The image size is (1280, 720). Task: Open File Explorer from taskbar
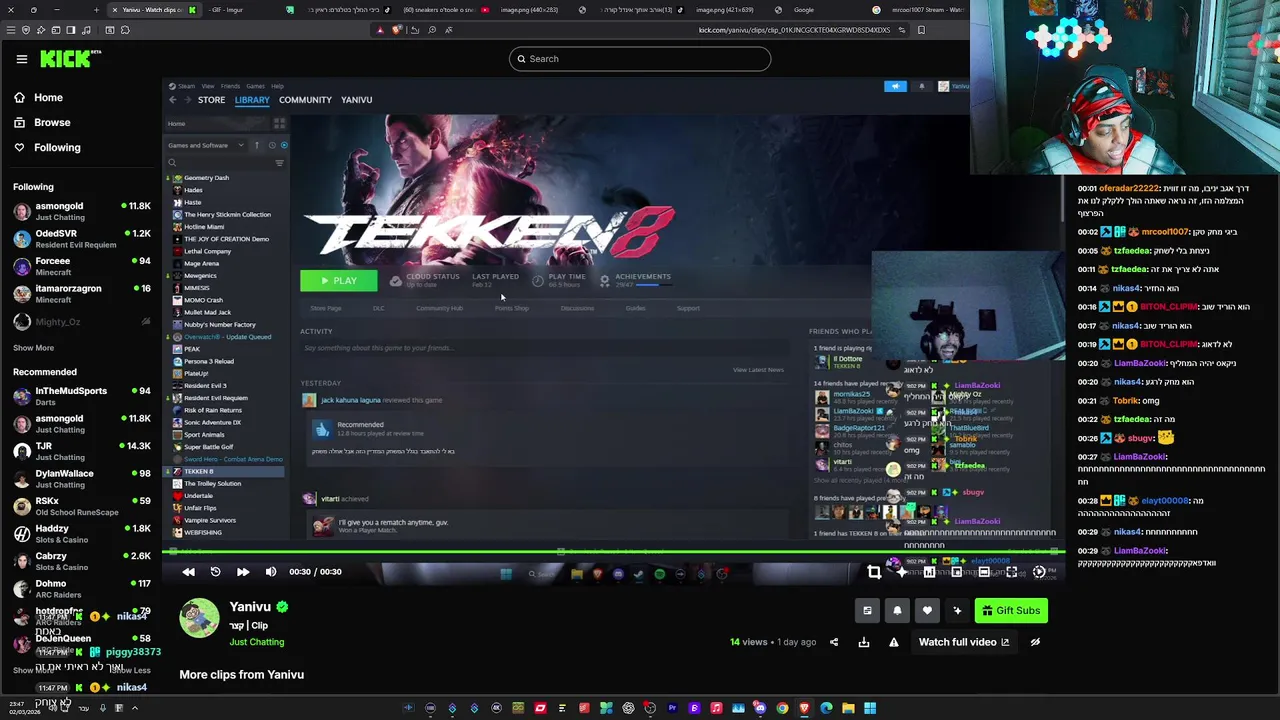coord(848,708)
